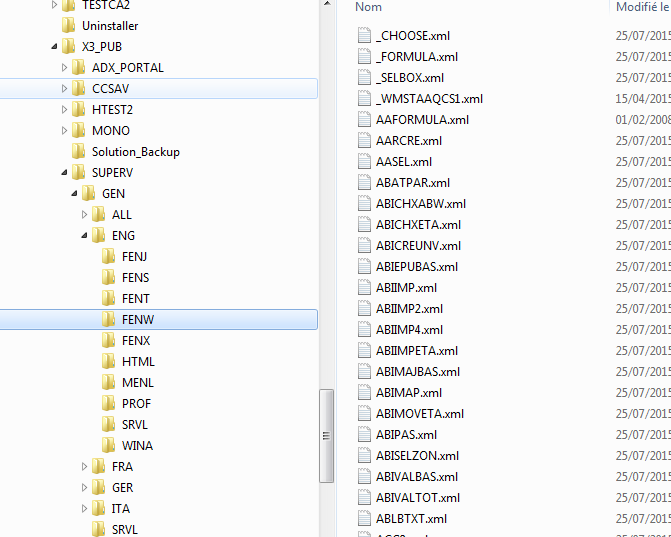Click the CCSAV folder icon
Image resolution: width=671 pixels, height=537 pixels.
(x=79, y=89)
